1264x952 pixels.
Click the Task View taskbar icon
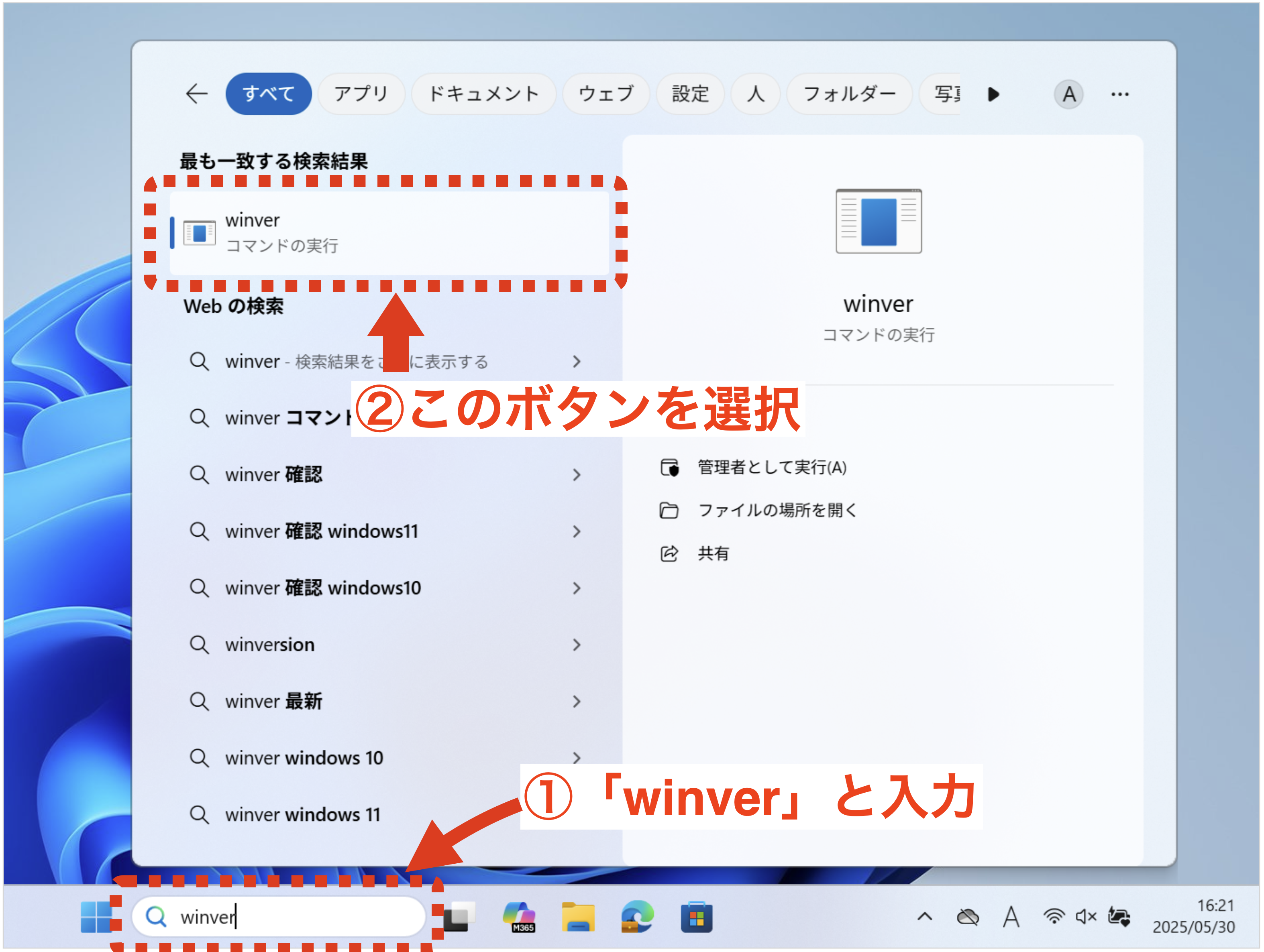(459, 917)
